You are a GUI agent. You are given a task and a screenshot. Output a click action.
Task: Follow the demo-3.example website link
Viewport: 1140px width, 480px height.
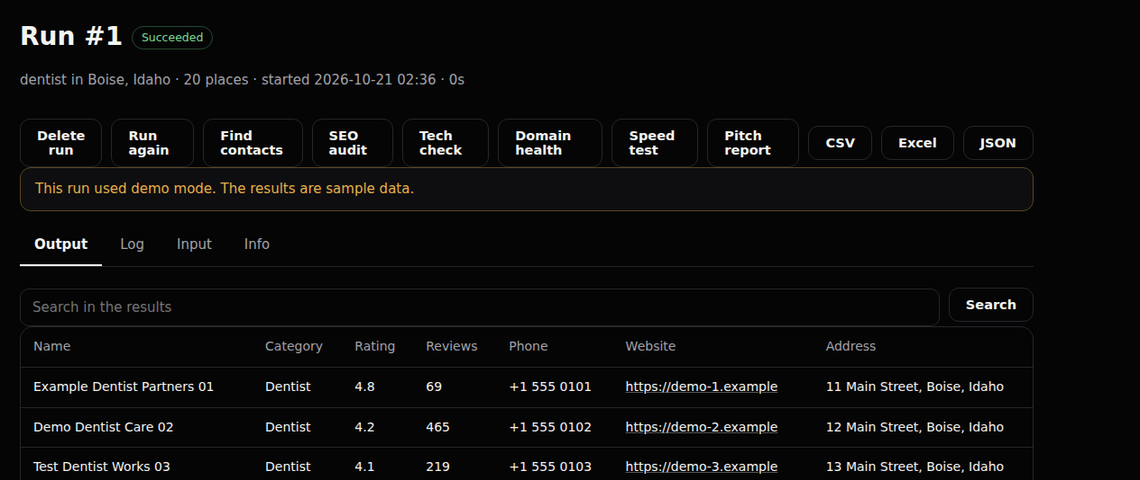pos(702,467)
